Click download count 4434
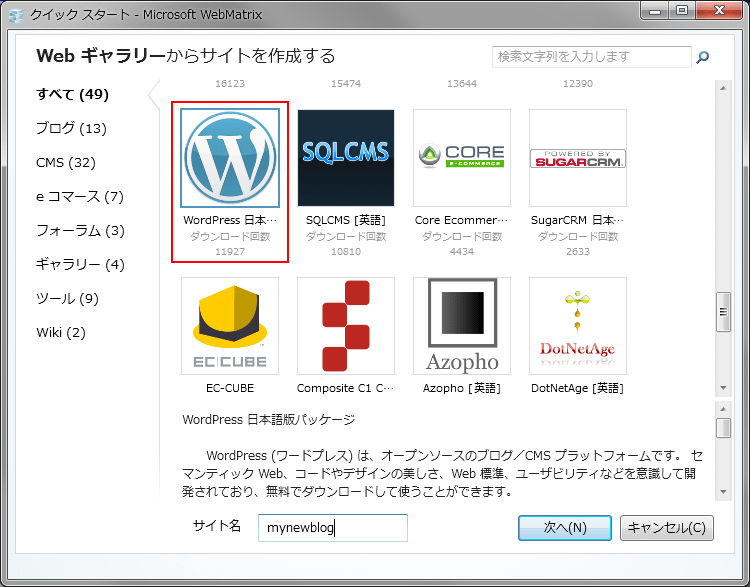Screen dimensions: 750x587 (x=462, y=252)
